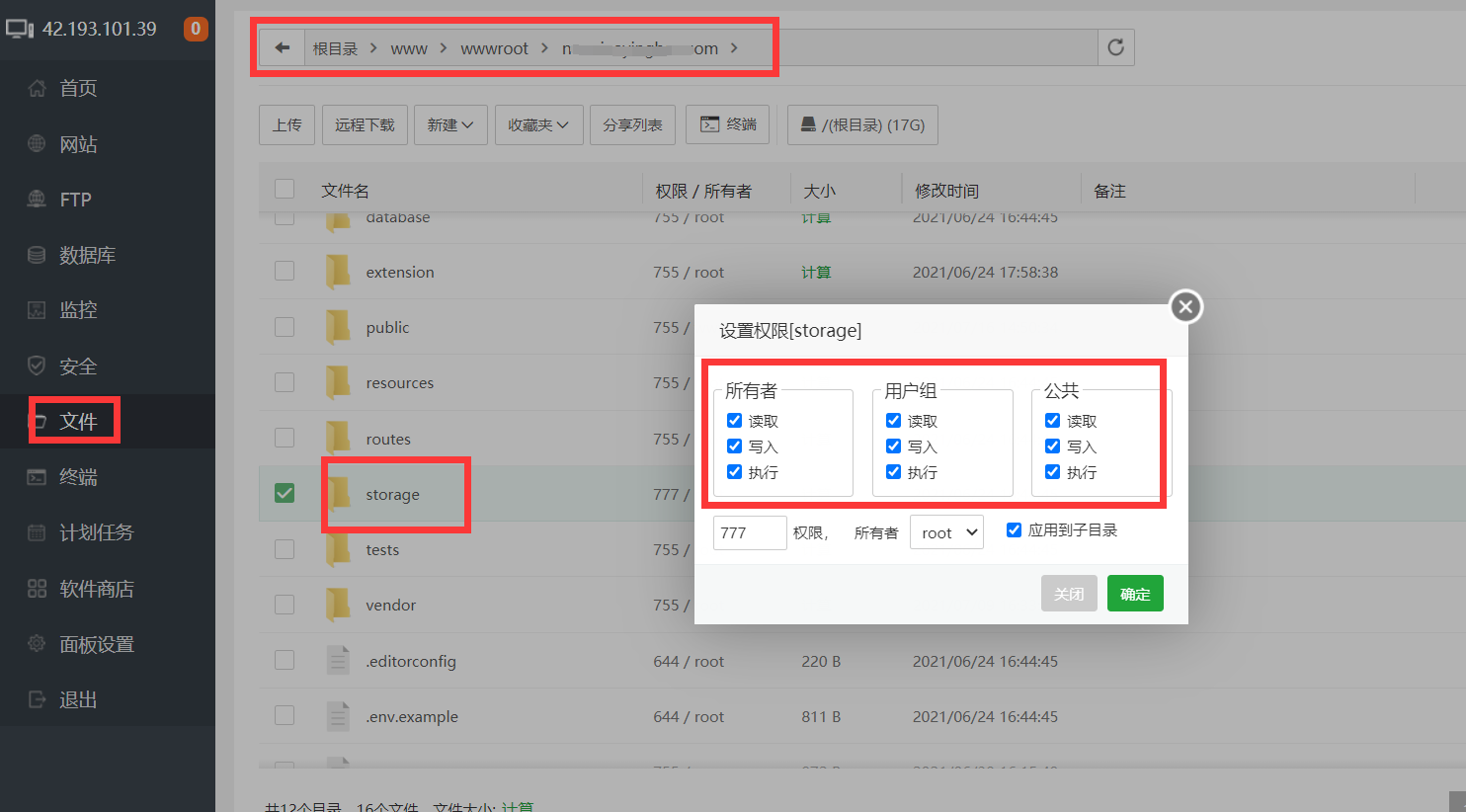Click the logout icon beside 退出
The height and width of the screenshot is (812, 1466).
37,699
